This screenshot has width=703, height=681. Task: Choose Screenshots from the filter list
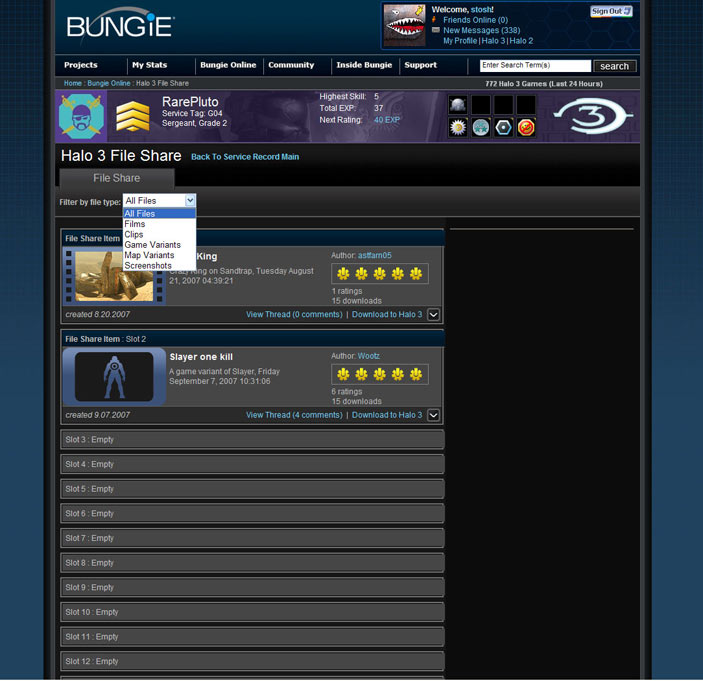click(x=159, y=266)
